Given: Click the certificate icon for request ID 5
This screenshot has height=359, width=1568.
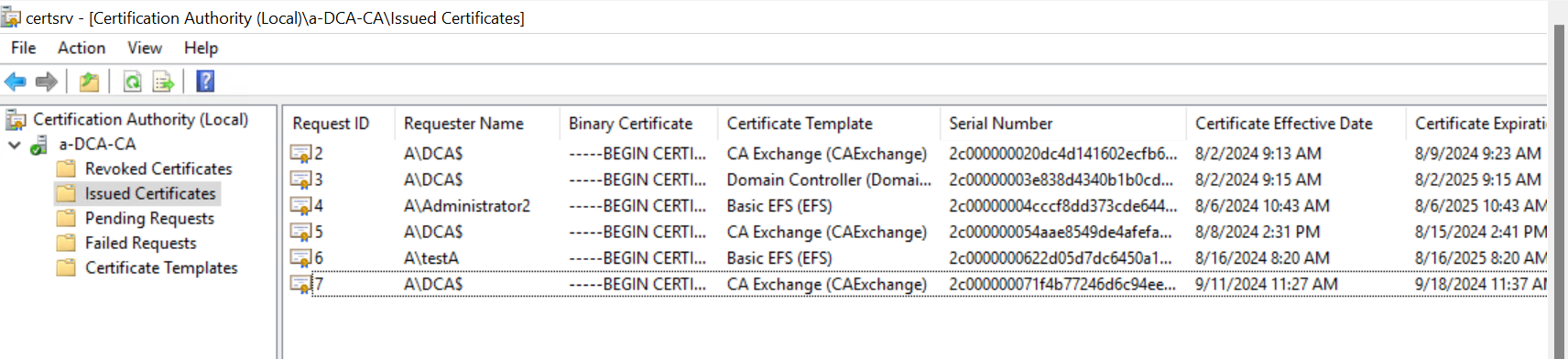Looking at the screenshot, I should 301,233.
